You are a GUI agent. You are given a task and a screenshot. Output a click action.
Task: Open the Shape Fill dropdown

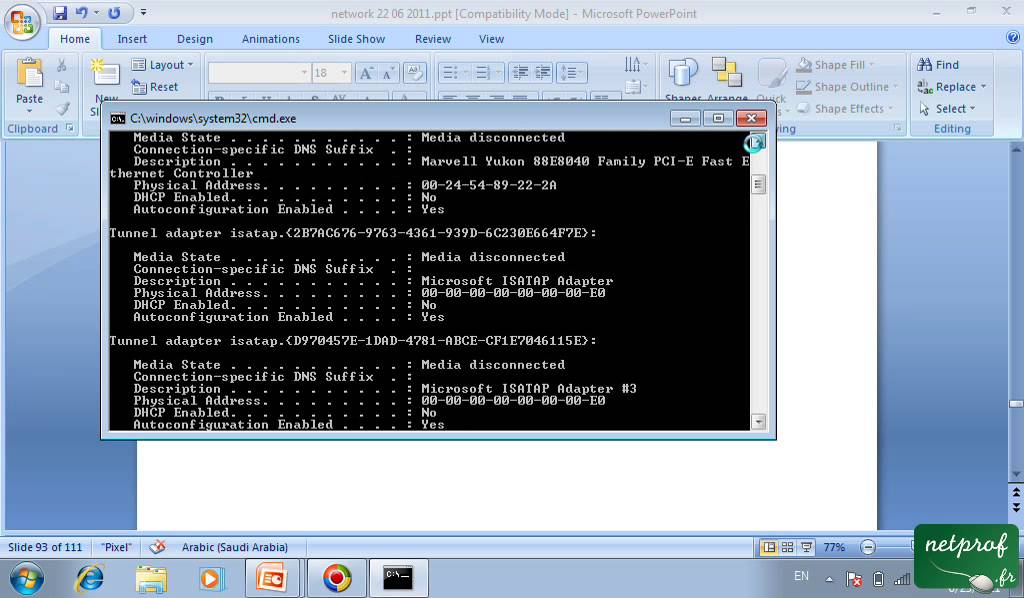[836, 65]
